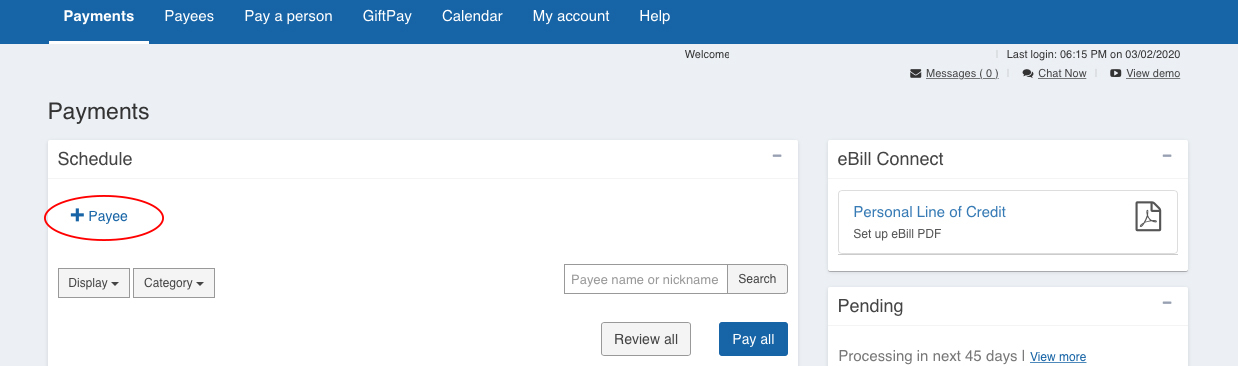Image resolution: width=1238 pixels, height=366 pixels.
Task: Start a chat via Chat Now link
Action: click(1062, 74)
